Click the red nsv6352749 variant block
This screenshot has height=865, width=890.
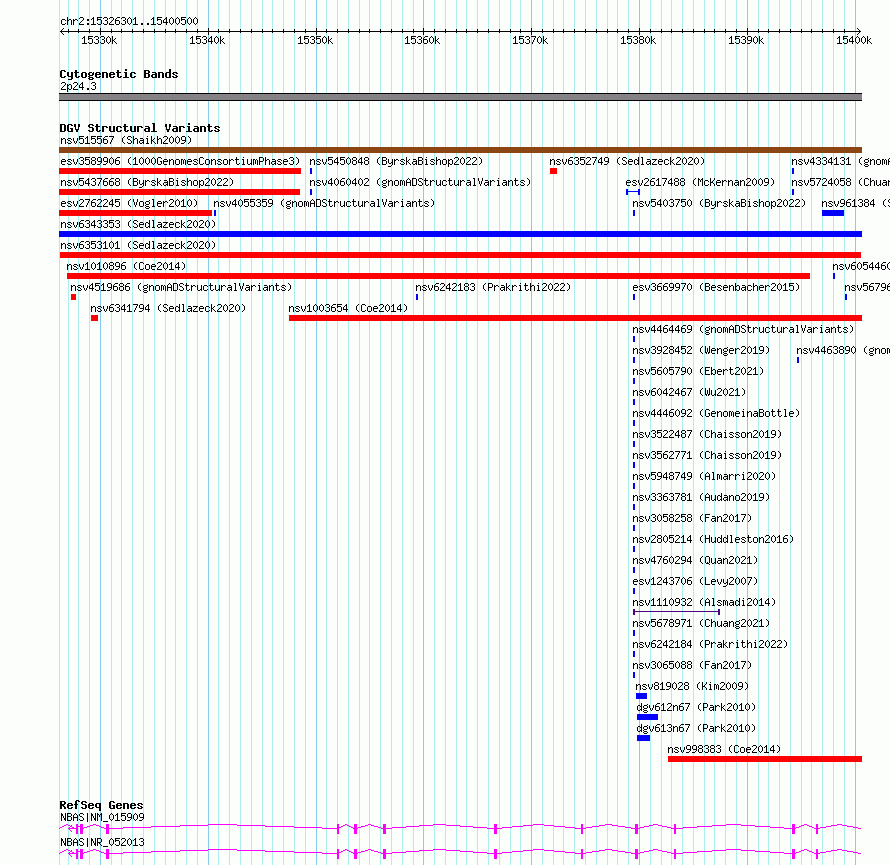pyautogui.click(x=553, y=171)
